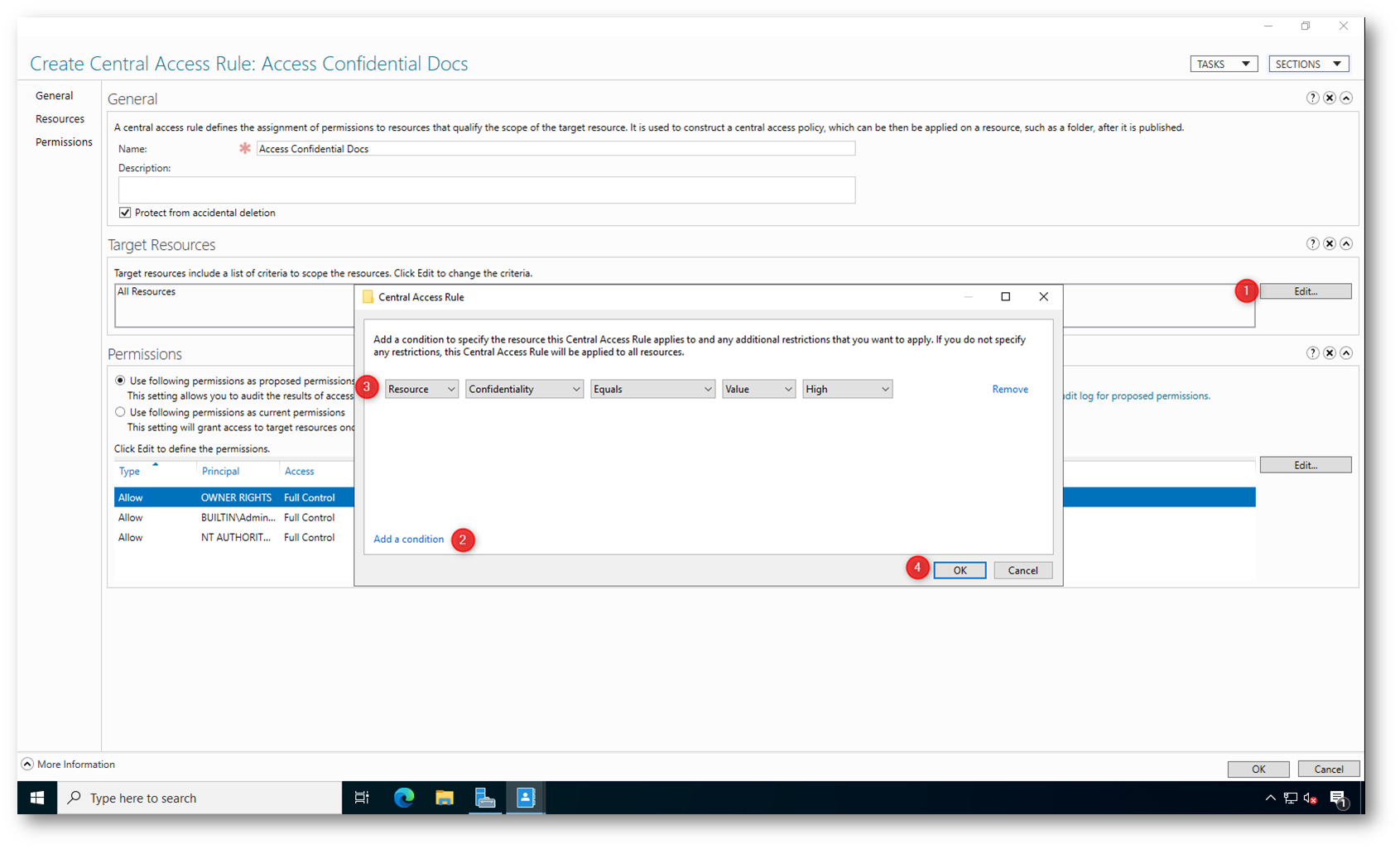
Task: Click the Add a condition link
Action: [x=408, y=539]
